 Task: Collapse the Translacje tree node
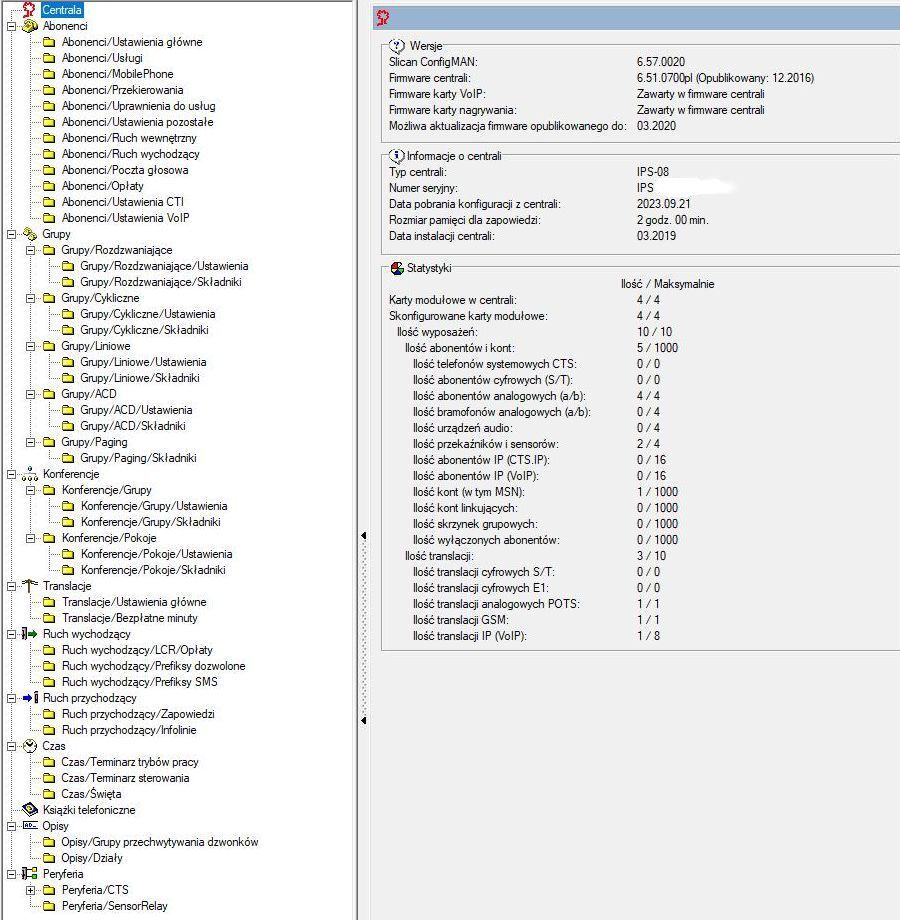11,586
